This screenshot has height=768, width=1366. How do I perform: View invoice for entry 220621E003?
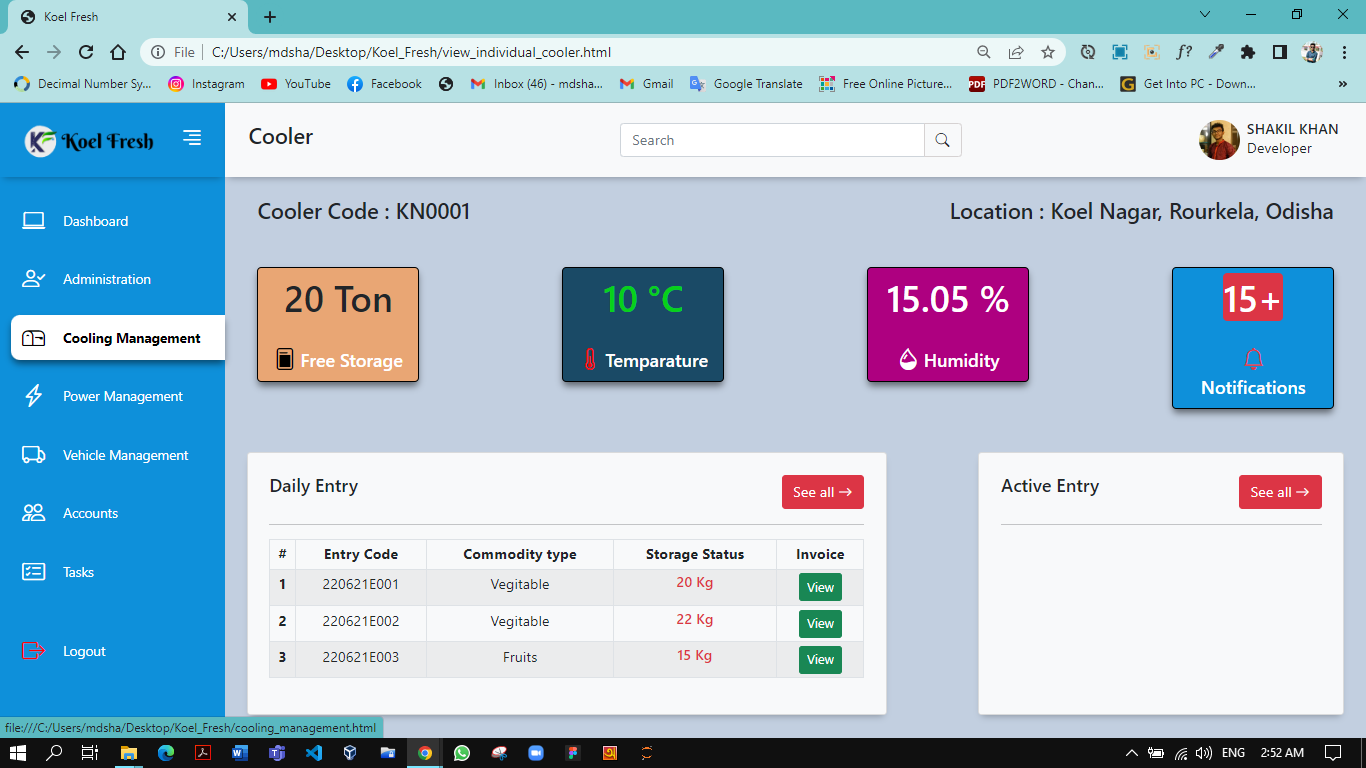(x=820, y=660)
